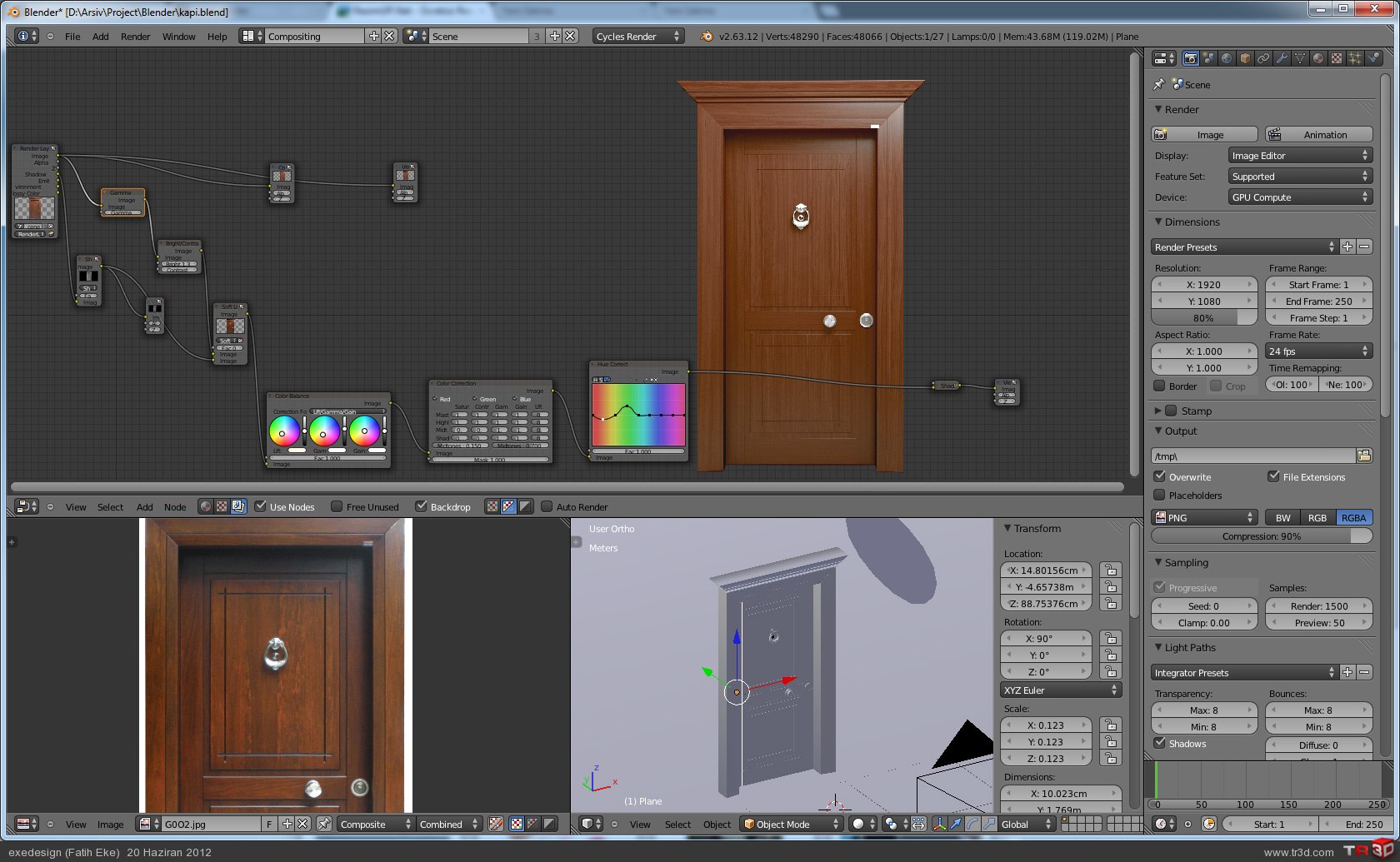Open the top Render menu
Image resolution: width=1400 pixels, height=862 pixels.
(x=135, y=36)
